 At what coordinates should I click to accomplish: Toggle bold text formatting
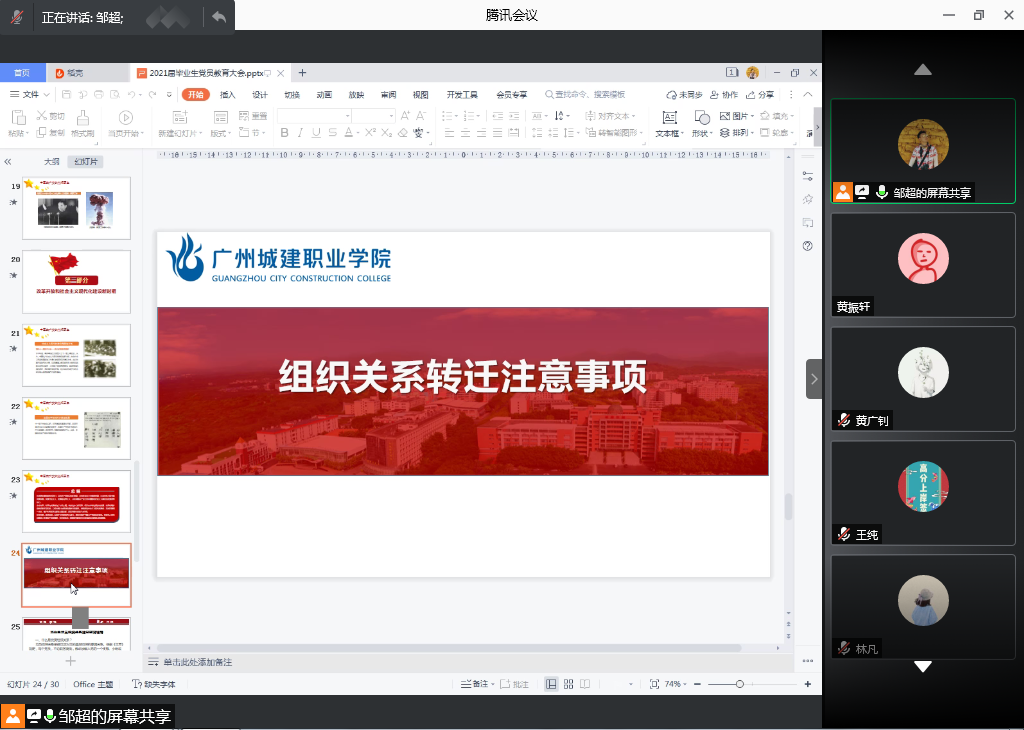point(284,132)
